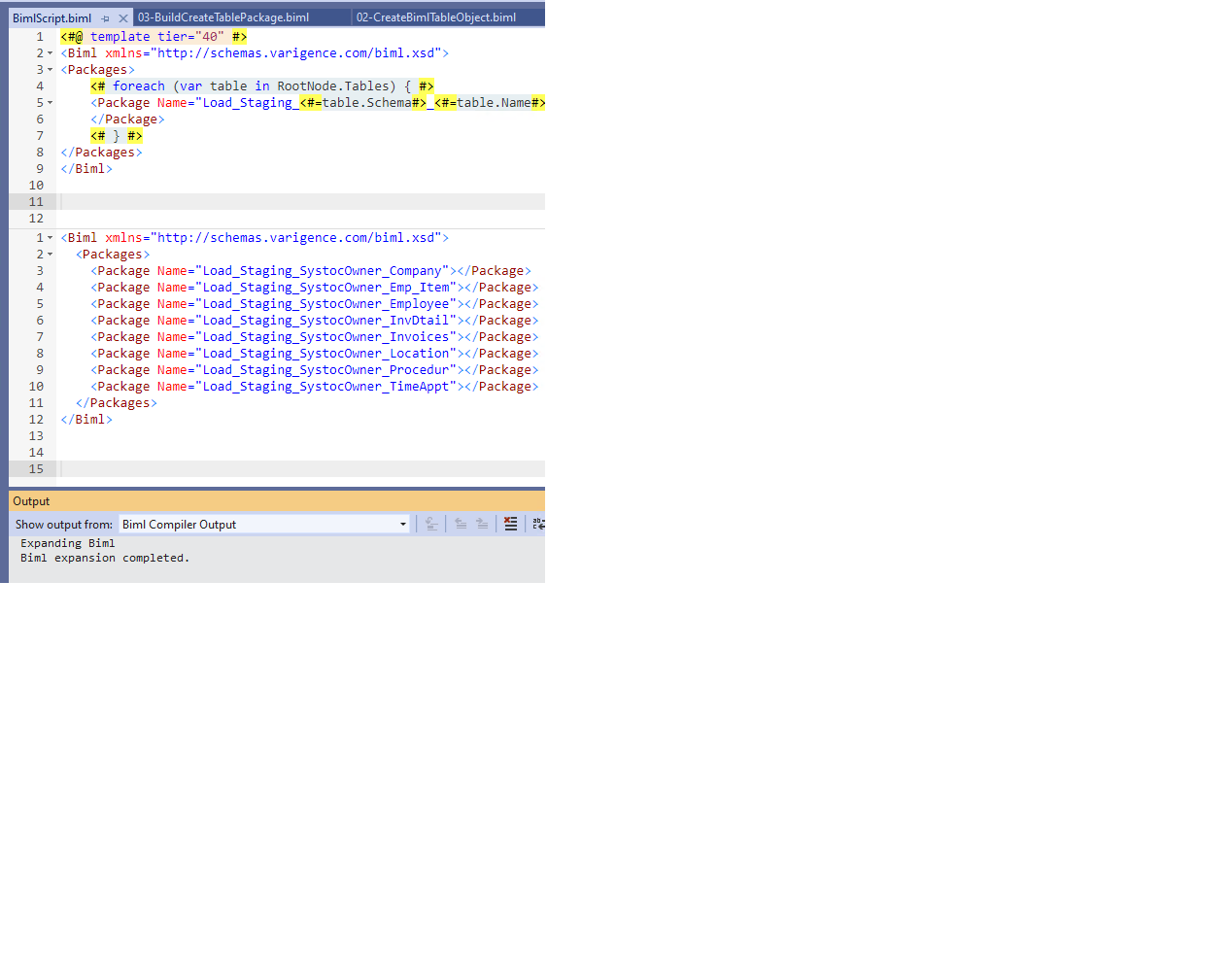Click the Find Message in Code icon
Image resolution: width=1232 pixels, height=957 pixels.
(x=432, y=525)
